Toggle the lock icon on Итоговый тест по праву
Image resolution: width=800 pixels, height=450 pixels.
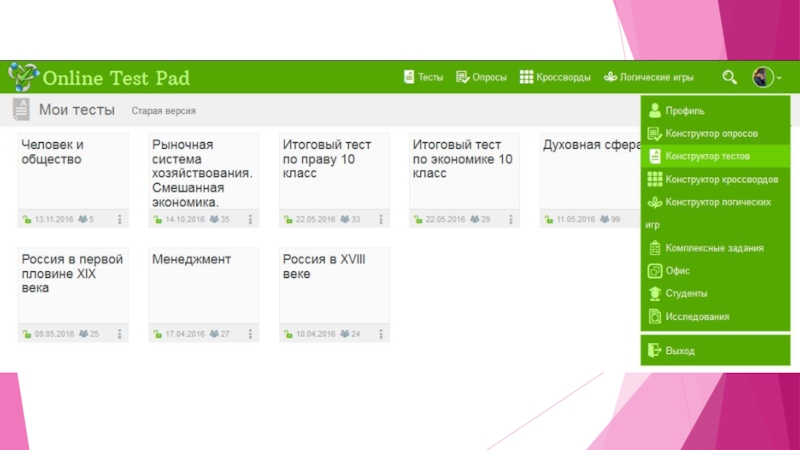tap(288, 219)
